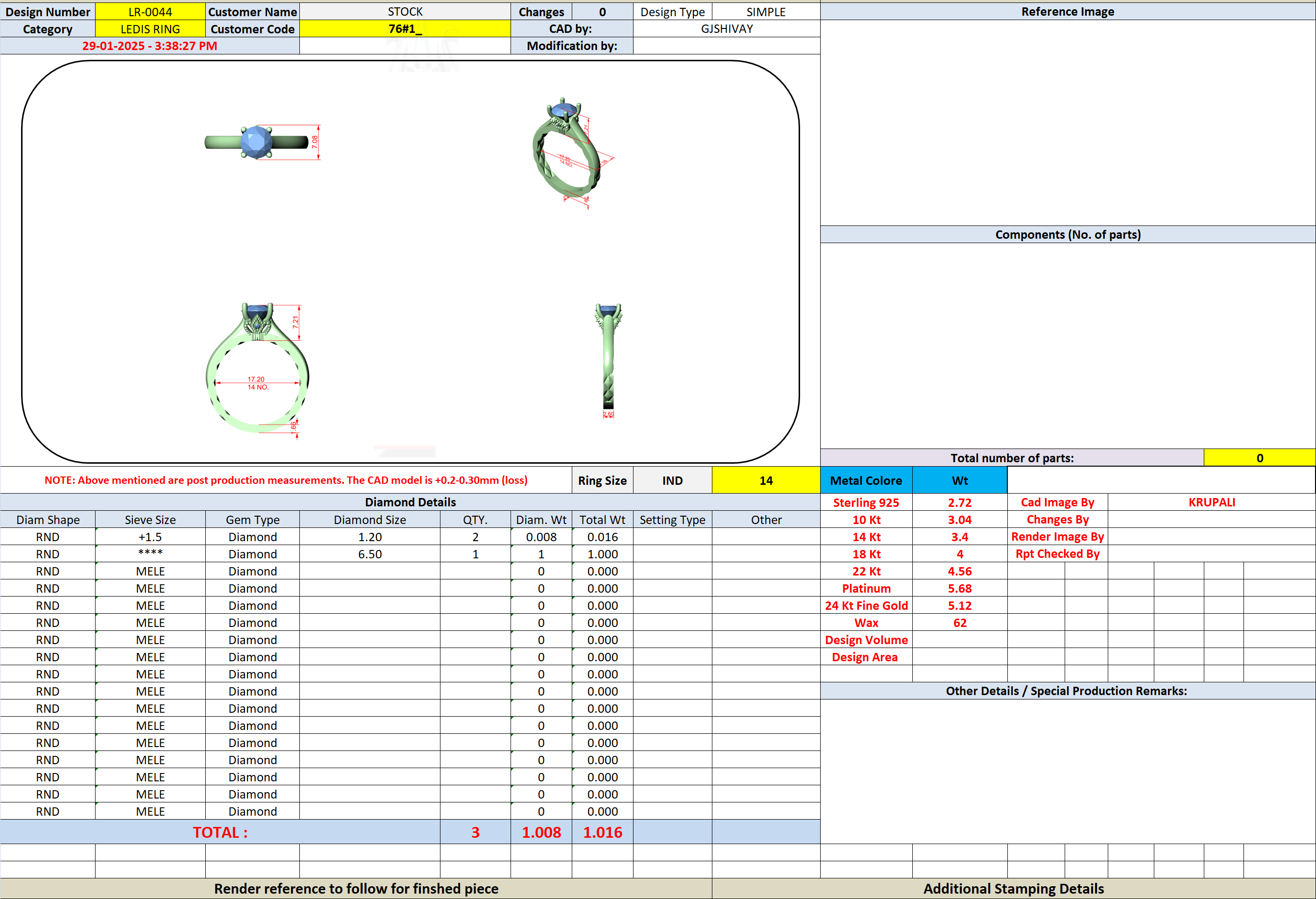1316x899 pixels.
Task: Click the Design Type value SIMPLE
Action: point(766,12)
